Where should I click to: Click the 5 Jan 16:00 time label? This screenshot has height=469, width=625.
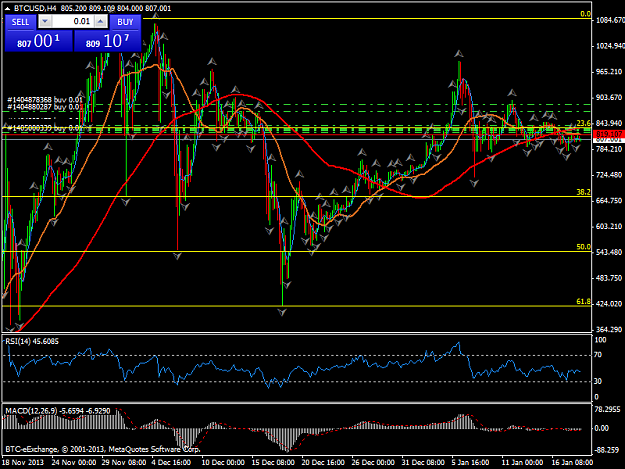point(470,462)
